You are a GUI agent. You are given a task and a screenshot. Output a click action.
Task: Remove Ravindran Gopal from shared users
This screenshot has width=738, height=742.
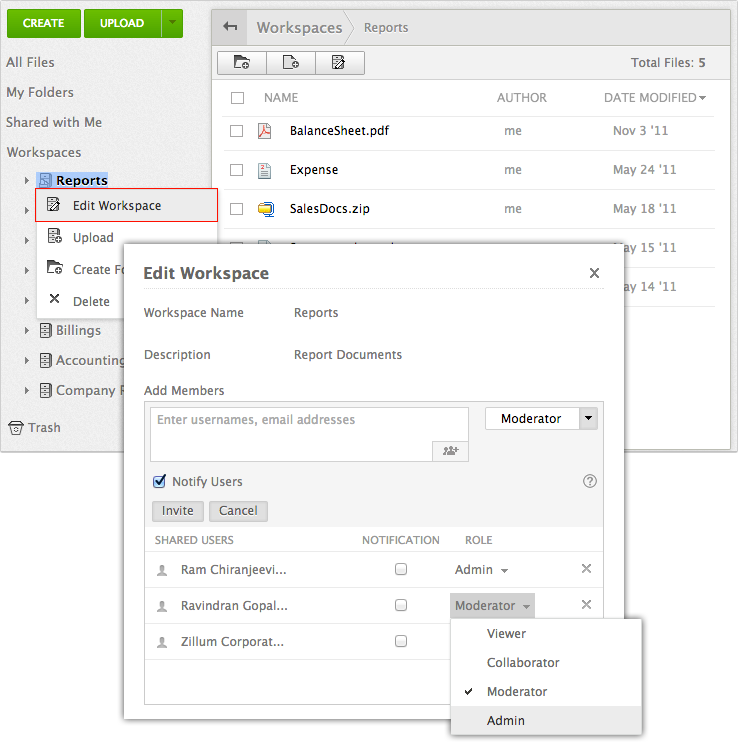pyautogui.click(x=586, y=604)
